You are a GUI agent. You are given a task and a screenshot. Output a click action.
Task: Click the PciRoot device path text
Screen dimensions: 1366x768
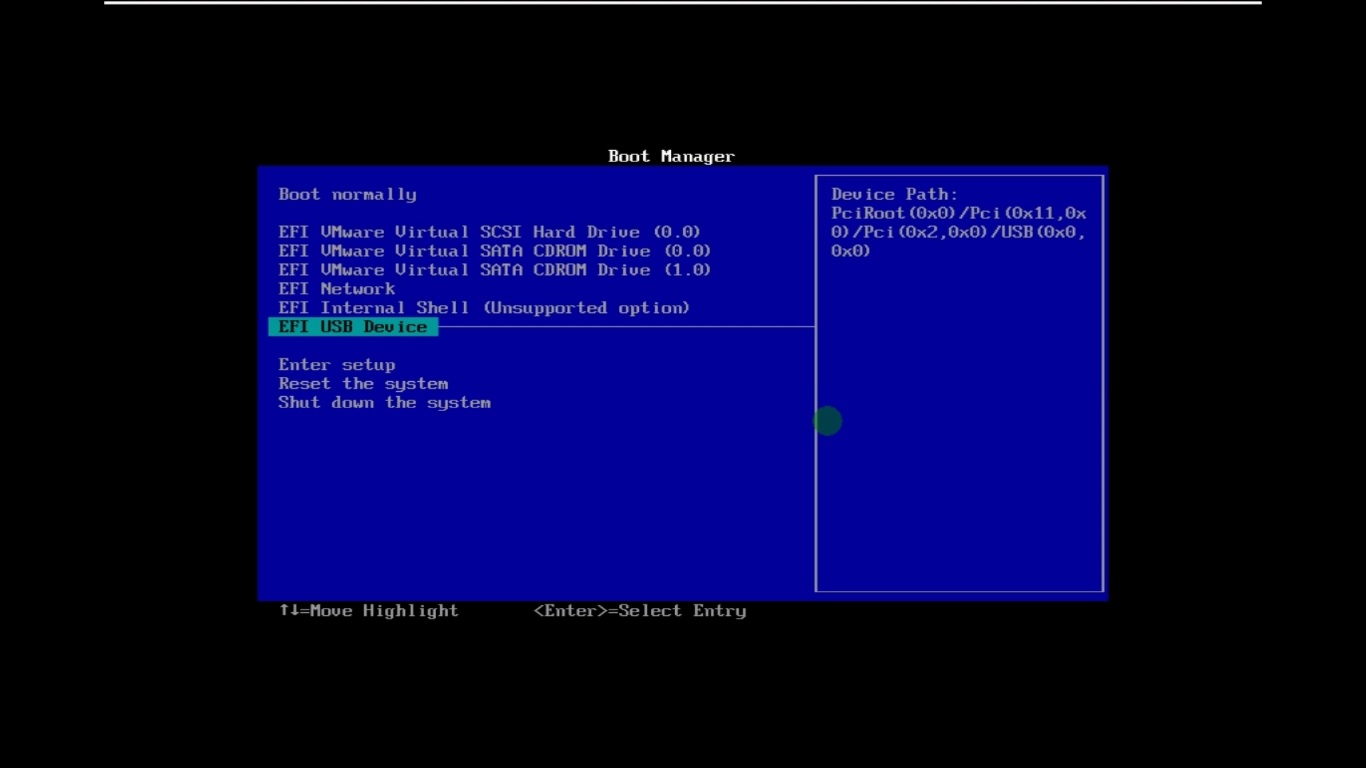point(958,232)
